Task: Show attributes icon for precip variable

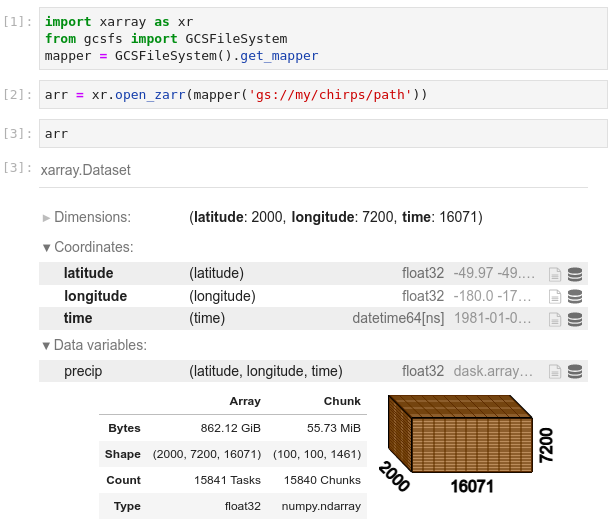Action: click(x=555, y=371)
